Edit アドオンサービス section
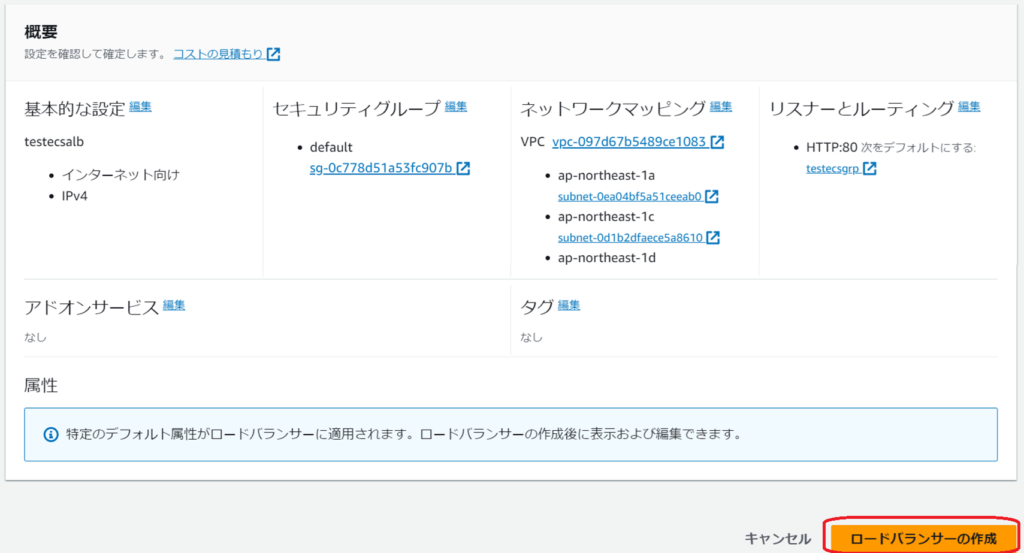The height and width of the screenshot is (553, 1024). tap(174, 306)
